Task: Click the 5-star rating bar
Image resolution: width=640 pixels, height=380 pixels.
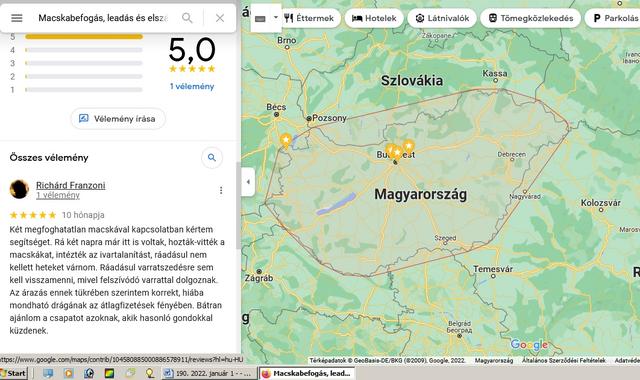Action: click(x=84, y=37)
